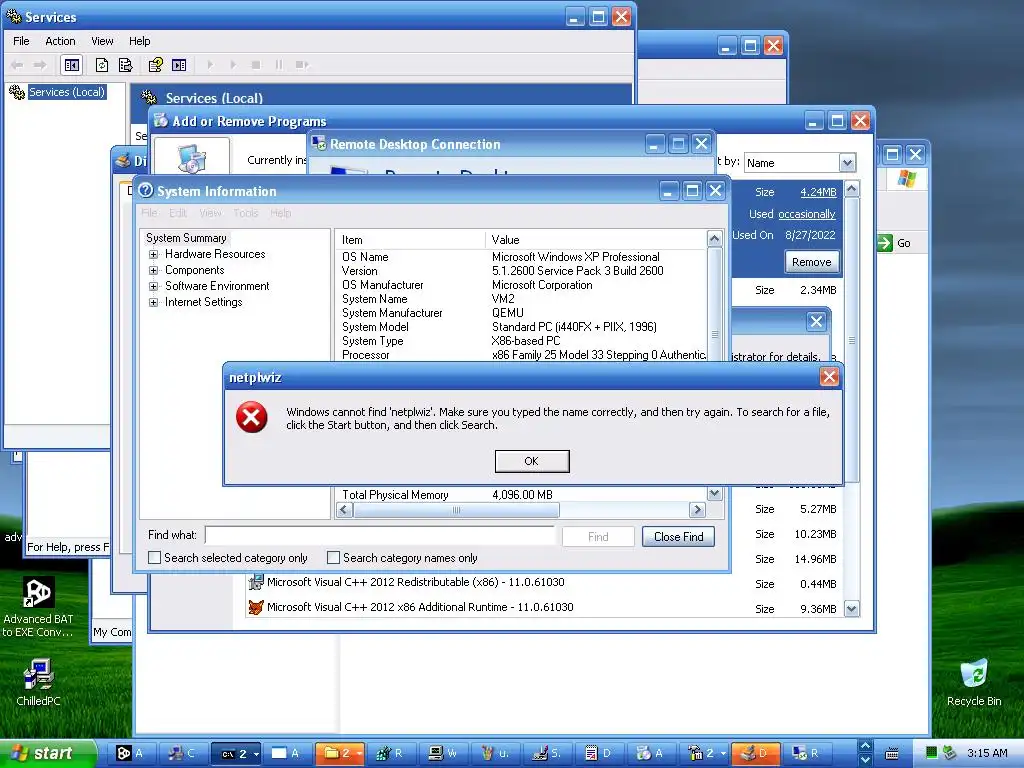Screen dimensions: 1024x768
Task: Click the horizontal scrollbar thumb in System Information
Action: pos(456,509)
